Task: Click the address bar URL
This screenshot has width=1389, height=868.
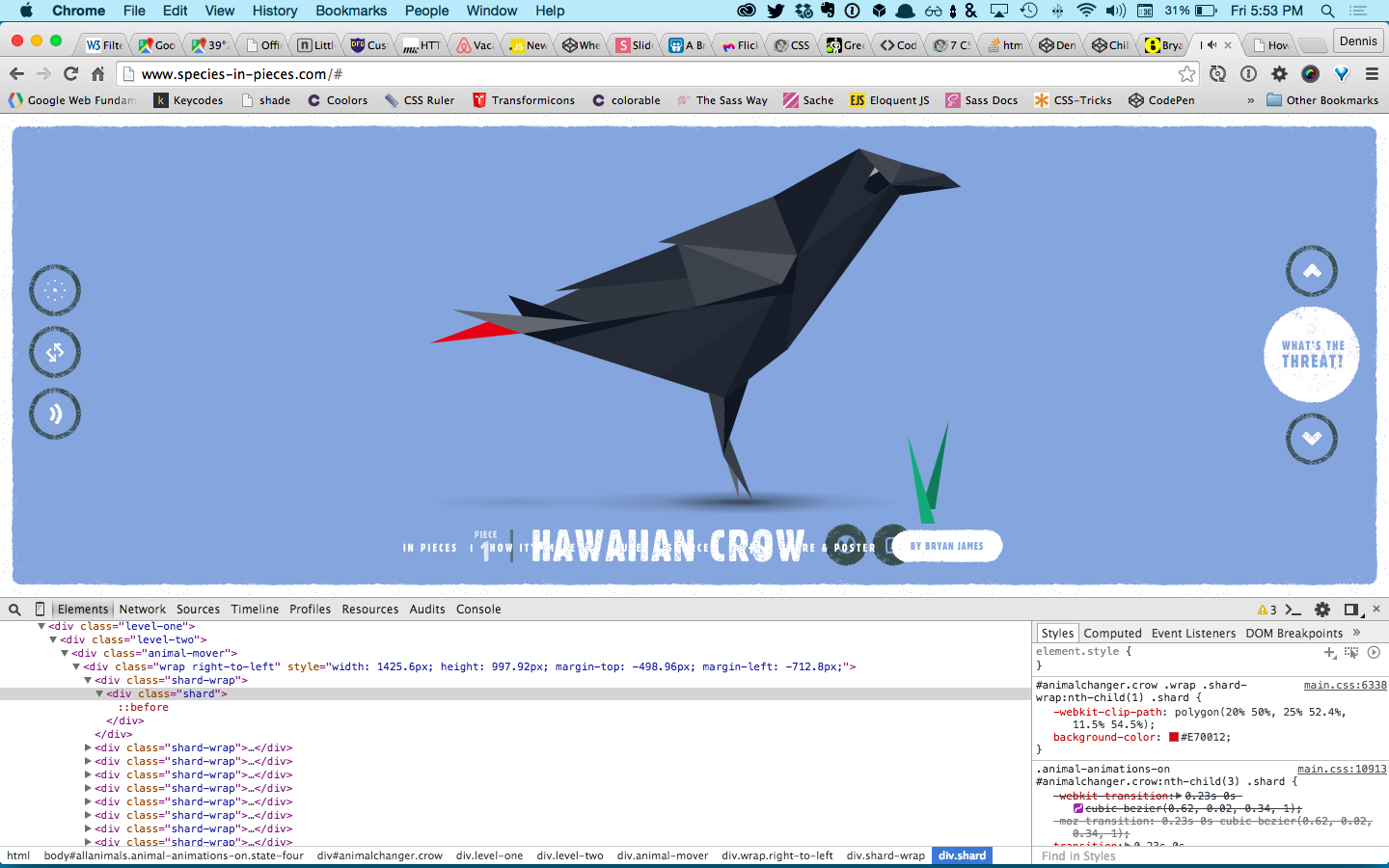Action: pyautogui.click(x=241, y=73)
